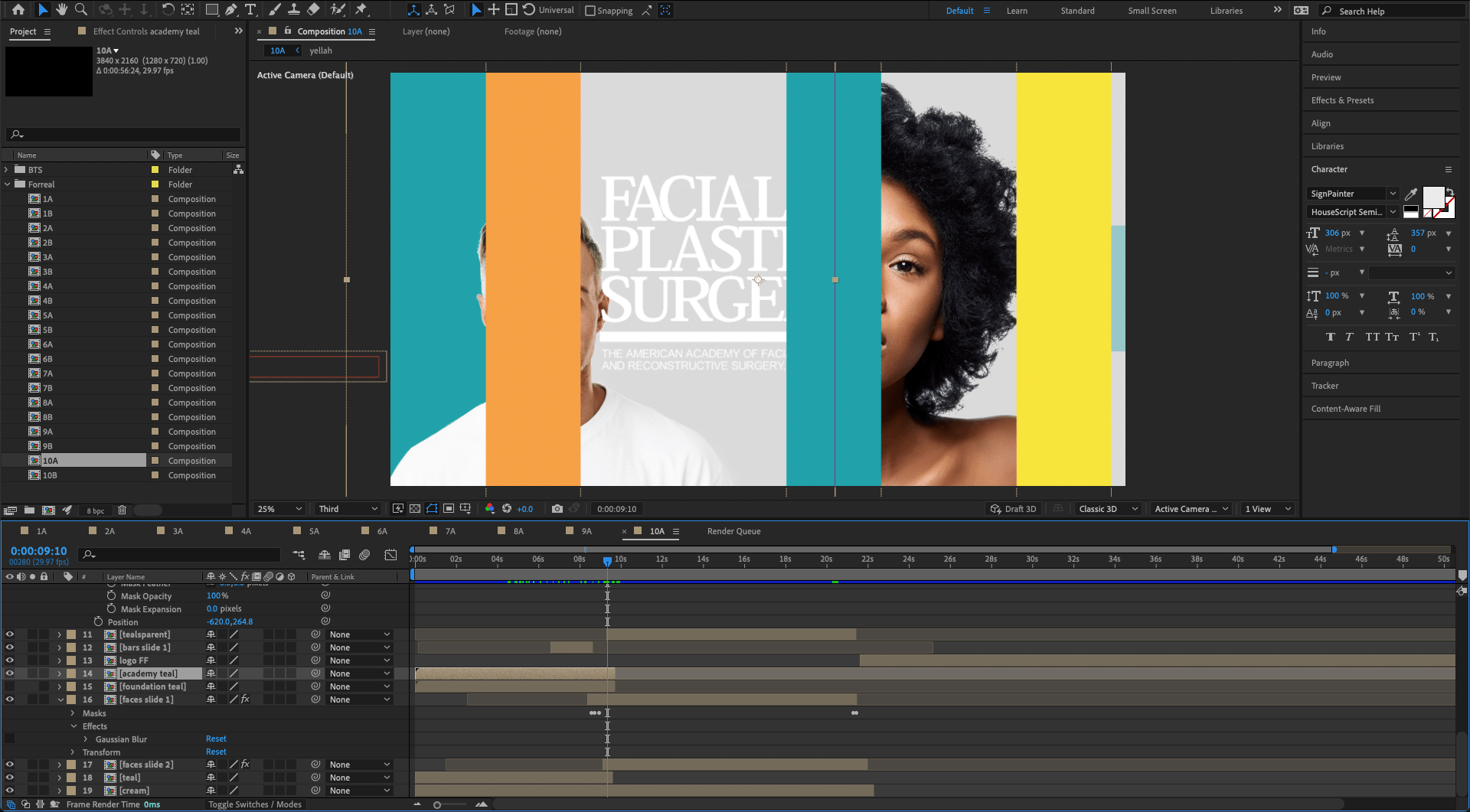Click the faux bold T icon
This screenshot has height=812, width=1470.
coord(1330,337)
